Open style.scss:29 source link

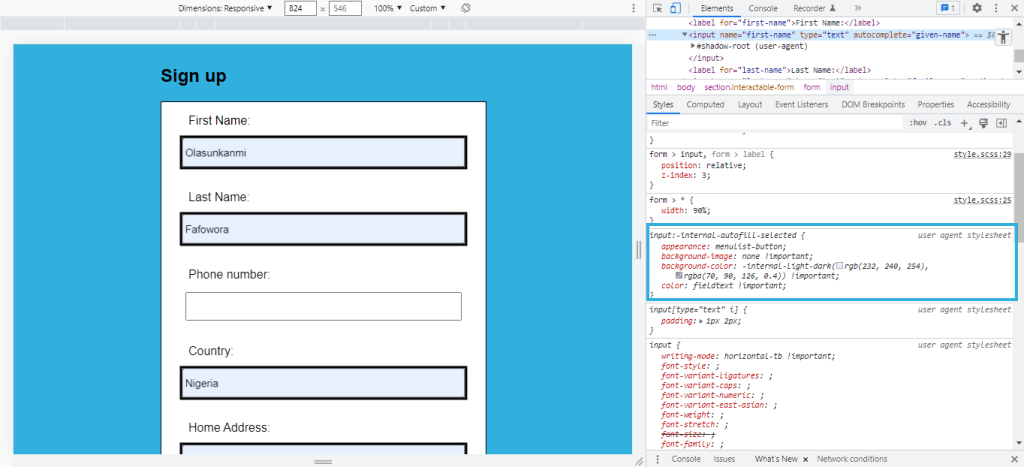pyautogui.click(x=982, y=155)
